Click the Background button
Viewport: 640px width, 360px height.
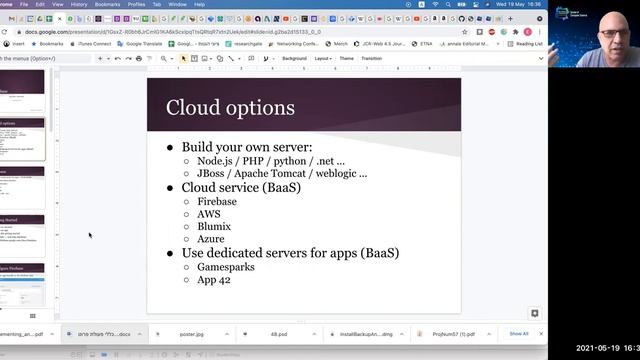click(x=294, y=59)
